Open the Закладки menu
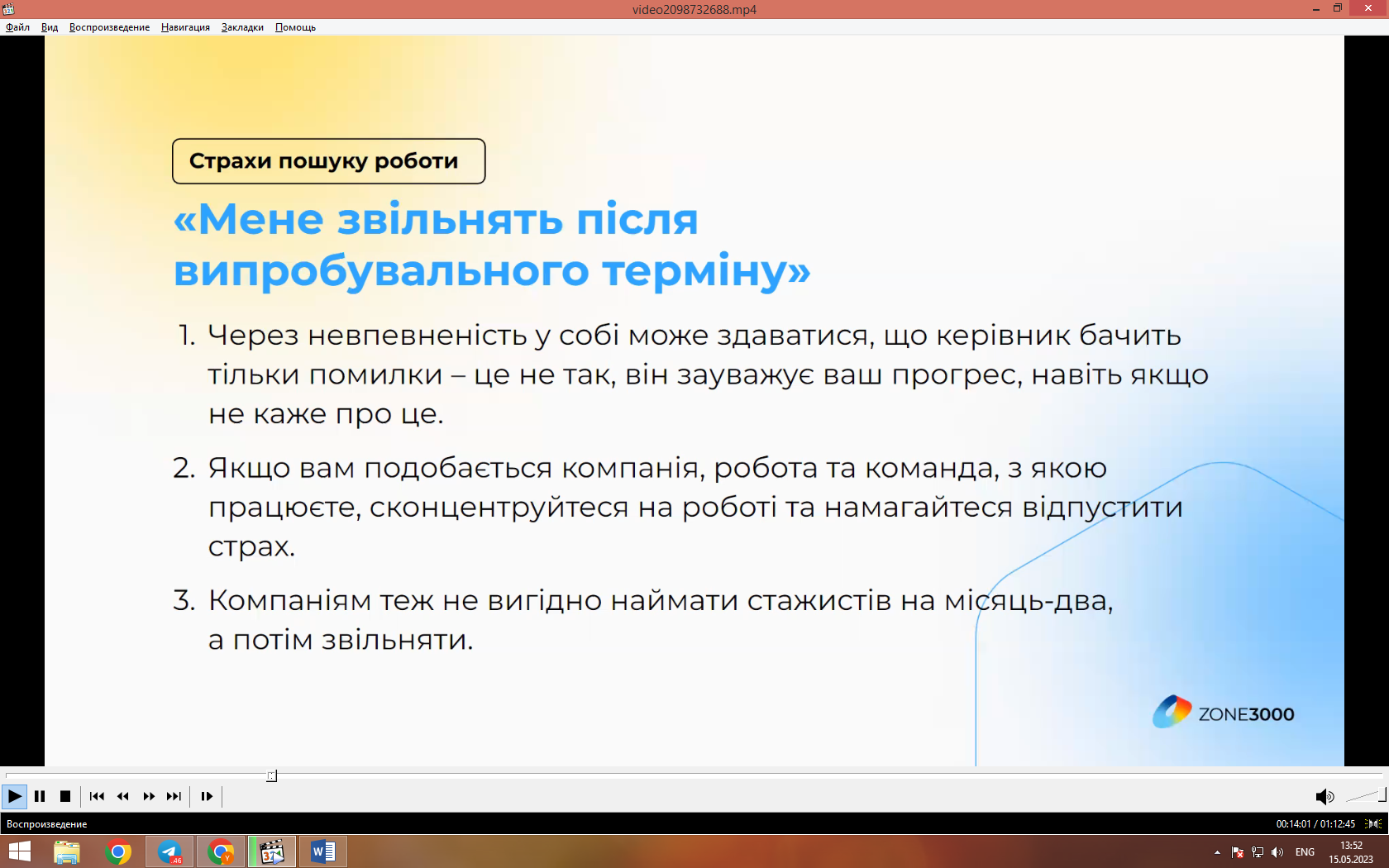The width and height of the screenshot is (1389, 868). click(242, 27)
